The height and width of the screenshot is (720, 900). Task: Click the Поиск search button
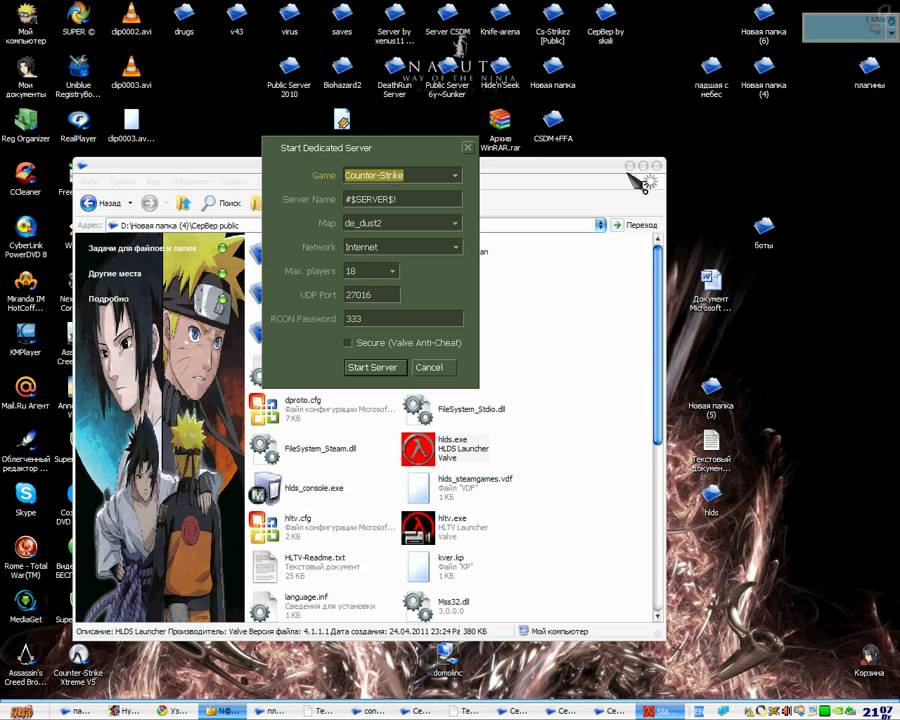pyautogui.click(x=222, y=203)
